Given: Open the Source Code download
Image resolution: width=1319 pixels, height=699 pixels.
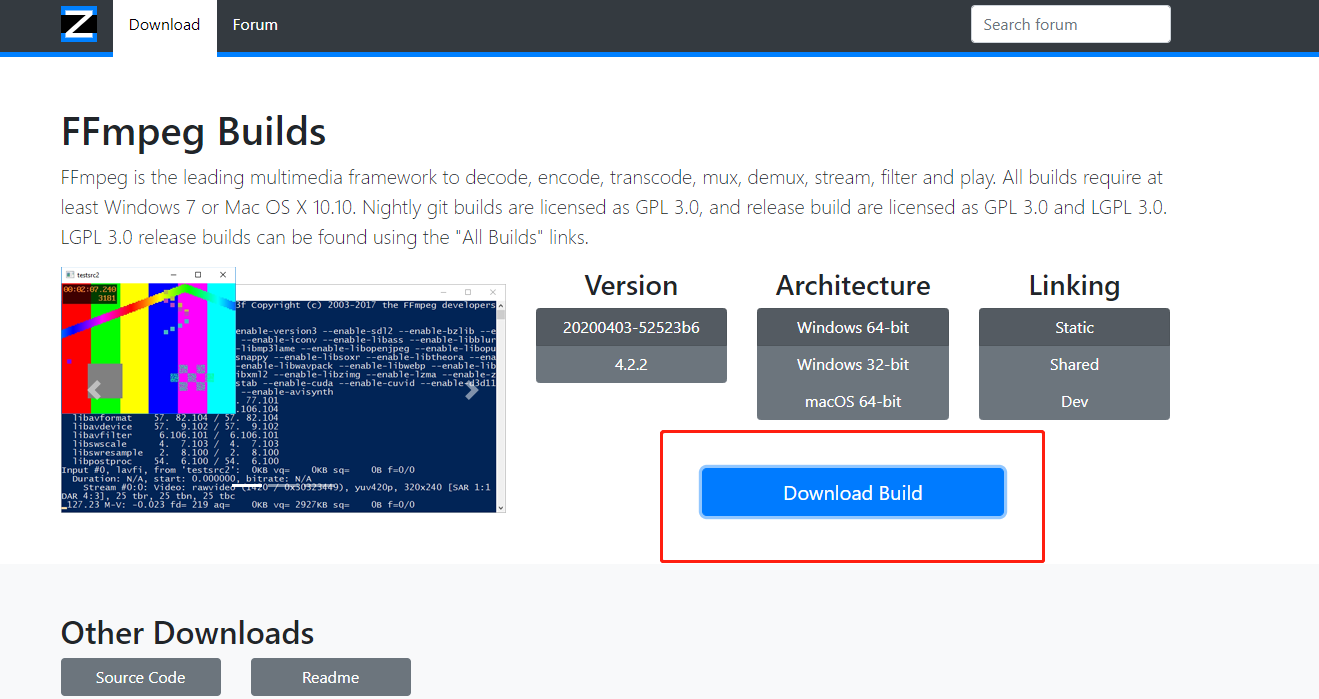Looking at the screenshot, I should click(x=140, y=677).
